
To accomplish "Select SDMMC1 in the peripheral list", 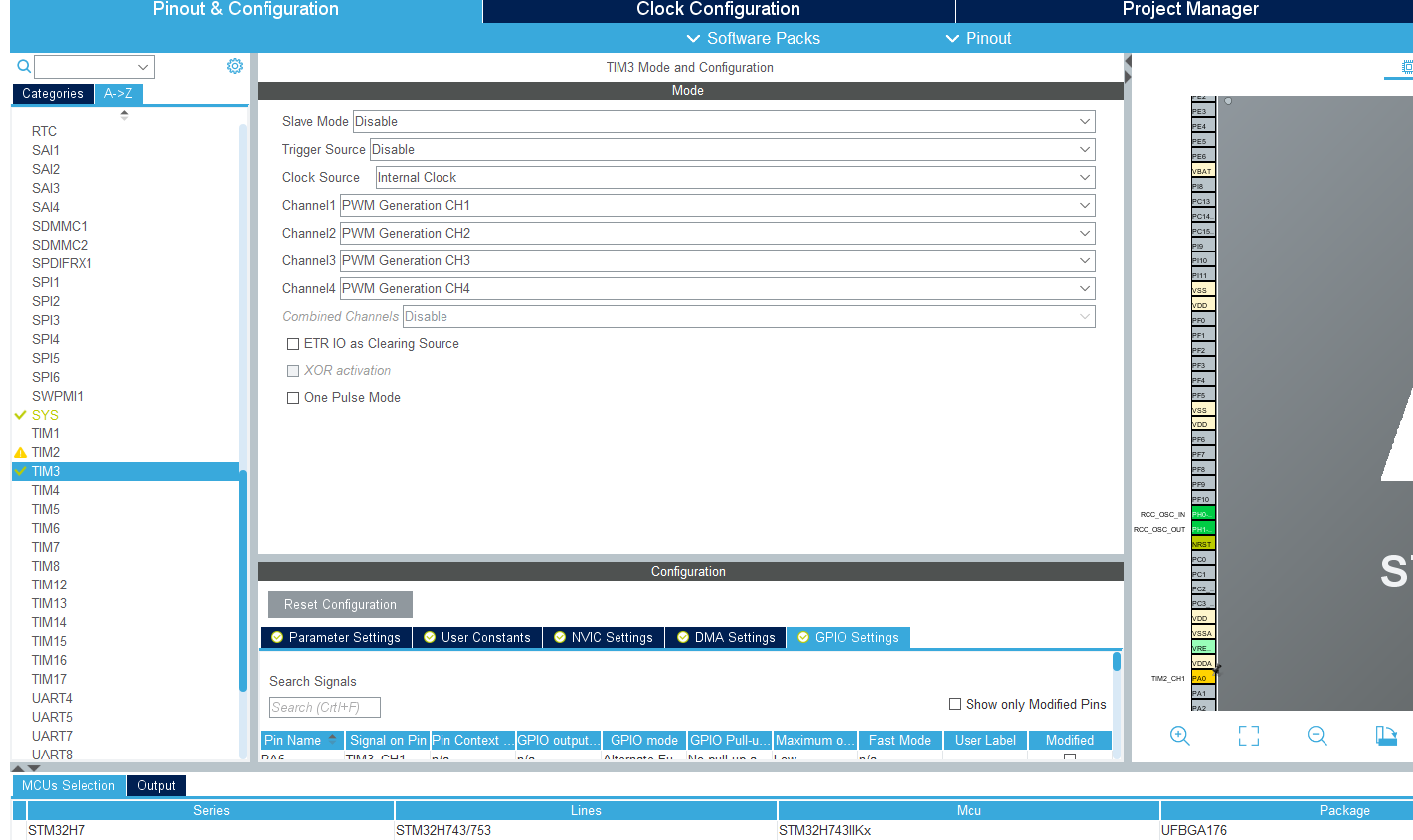I will [60, 226].
